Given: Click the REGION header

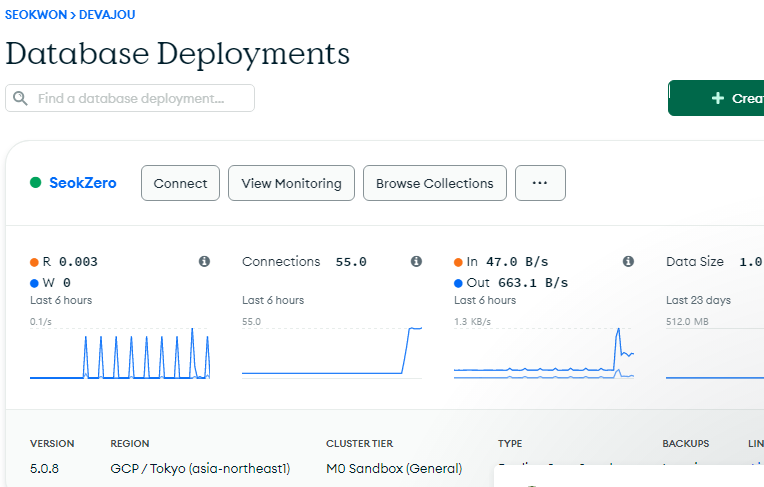Looking at the screenshot, I should 130,444.
